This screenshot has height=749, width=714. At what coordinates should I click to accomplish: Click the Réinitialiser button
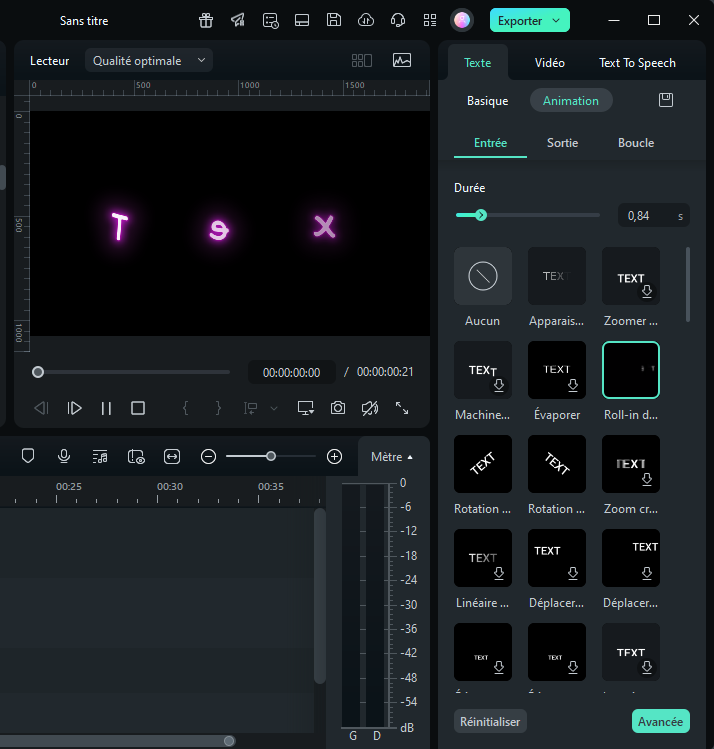pyautogui.click(x=490, y=721)
